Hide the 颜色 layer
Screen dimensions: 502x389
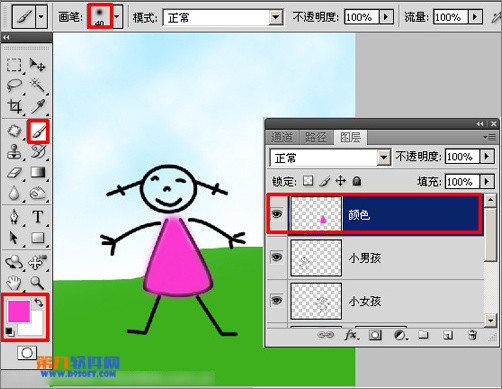pos(277,214)
